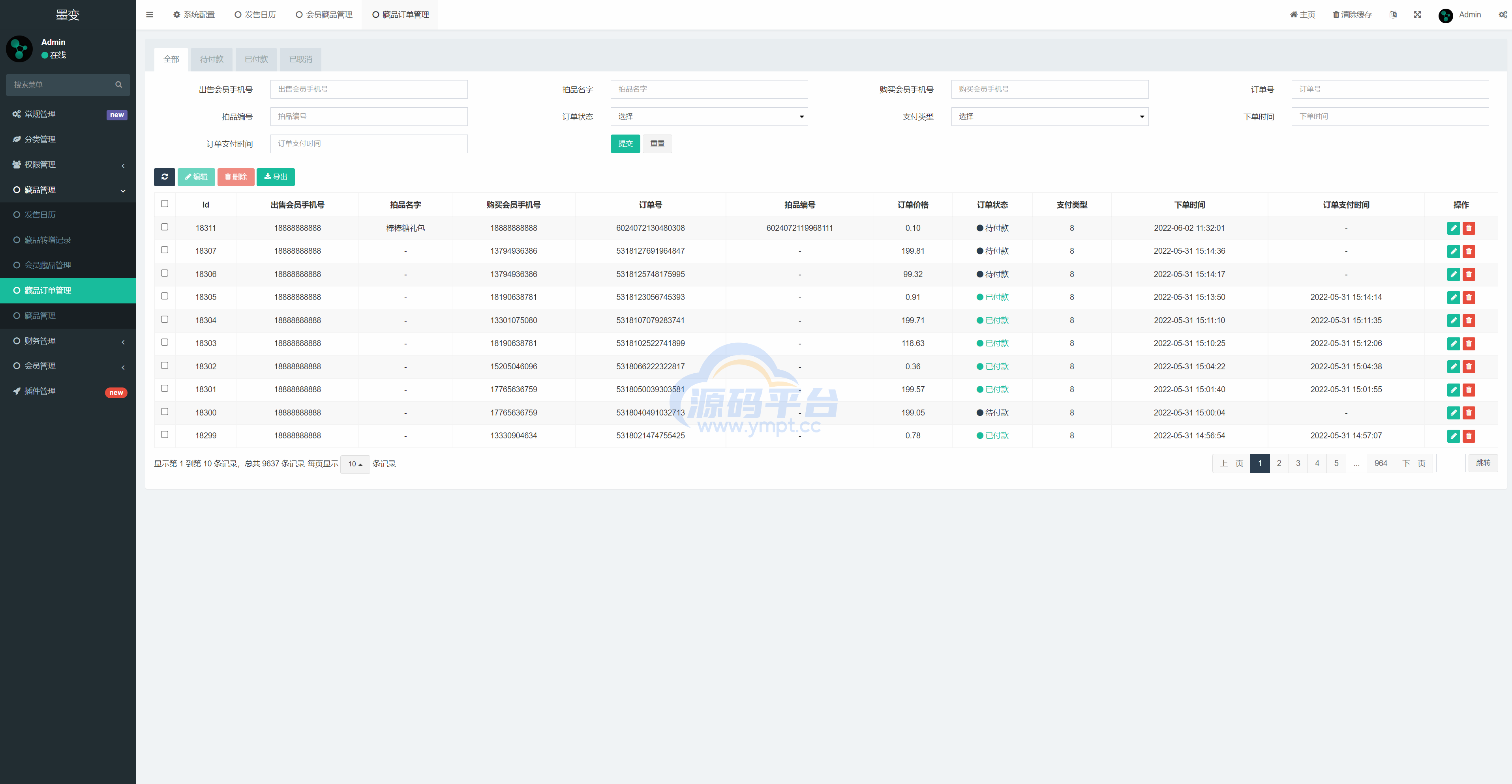Screen dimensions: 1512x784
Task: Tick the checkbox for order 18305
Action: click(x=164, y=296)
